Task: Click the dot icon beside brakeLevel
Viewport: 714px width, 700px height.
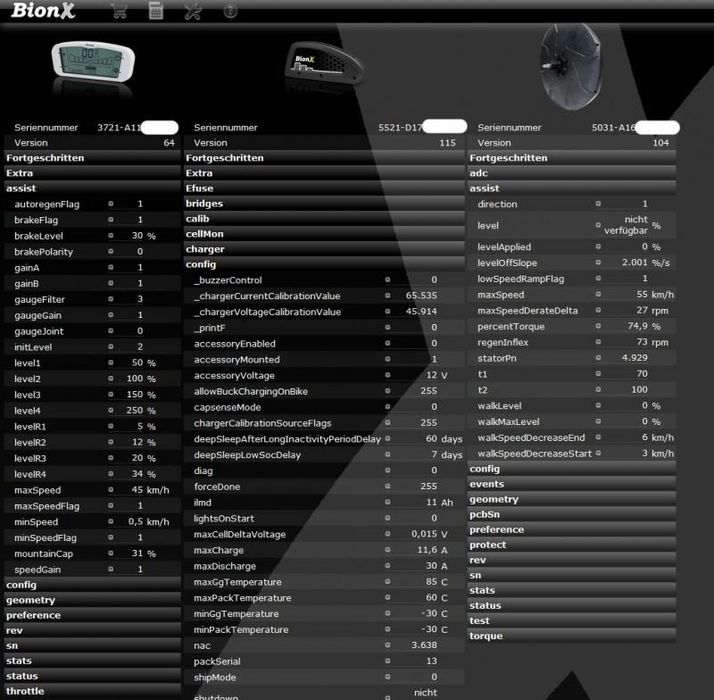Action: pyautogui.click(x=111, y=235)
